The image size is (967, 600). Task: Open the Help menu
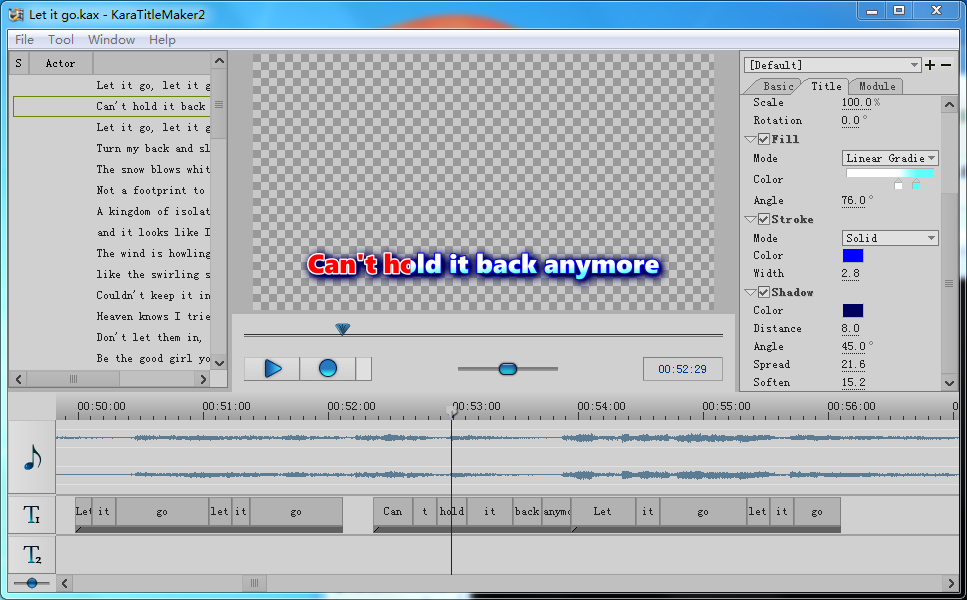[x=162, y=39]
